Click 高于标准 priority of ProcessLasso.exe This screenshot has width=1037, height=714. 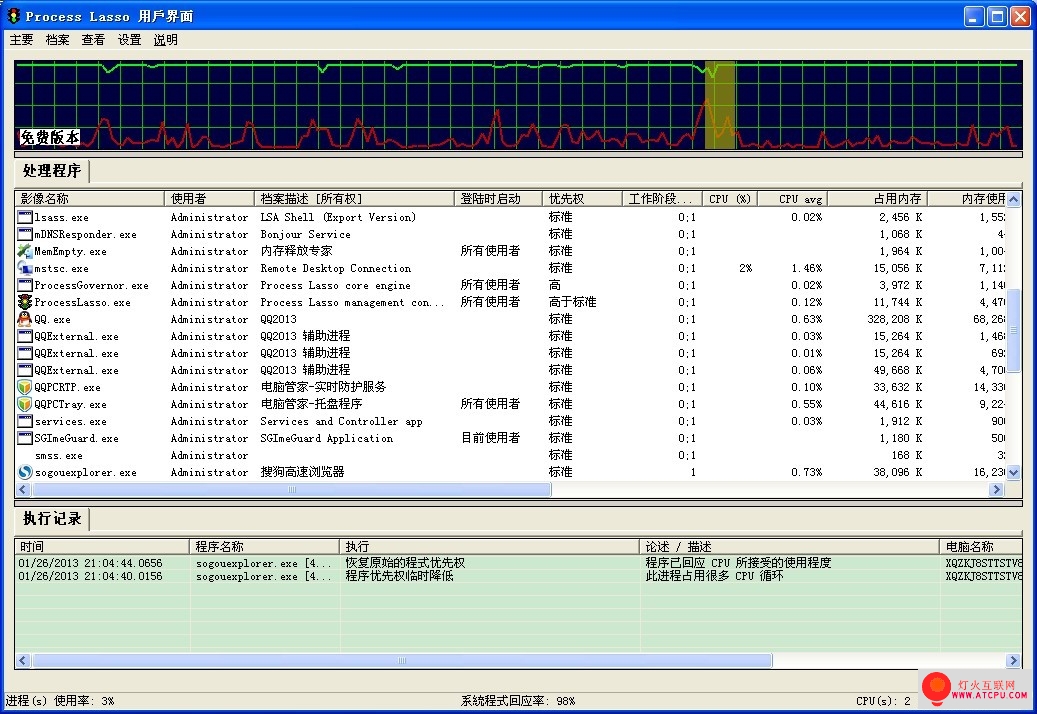pos(572,302)
